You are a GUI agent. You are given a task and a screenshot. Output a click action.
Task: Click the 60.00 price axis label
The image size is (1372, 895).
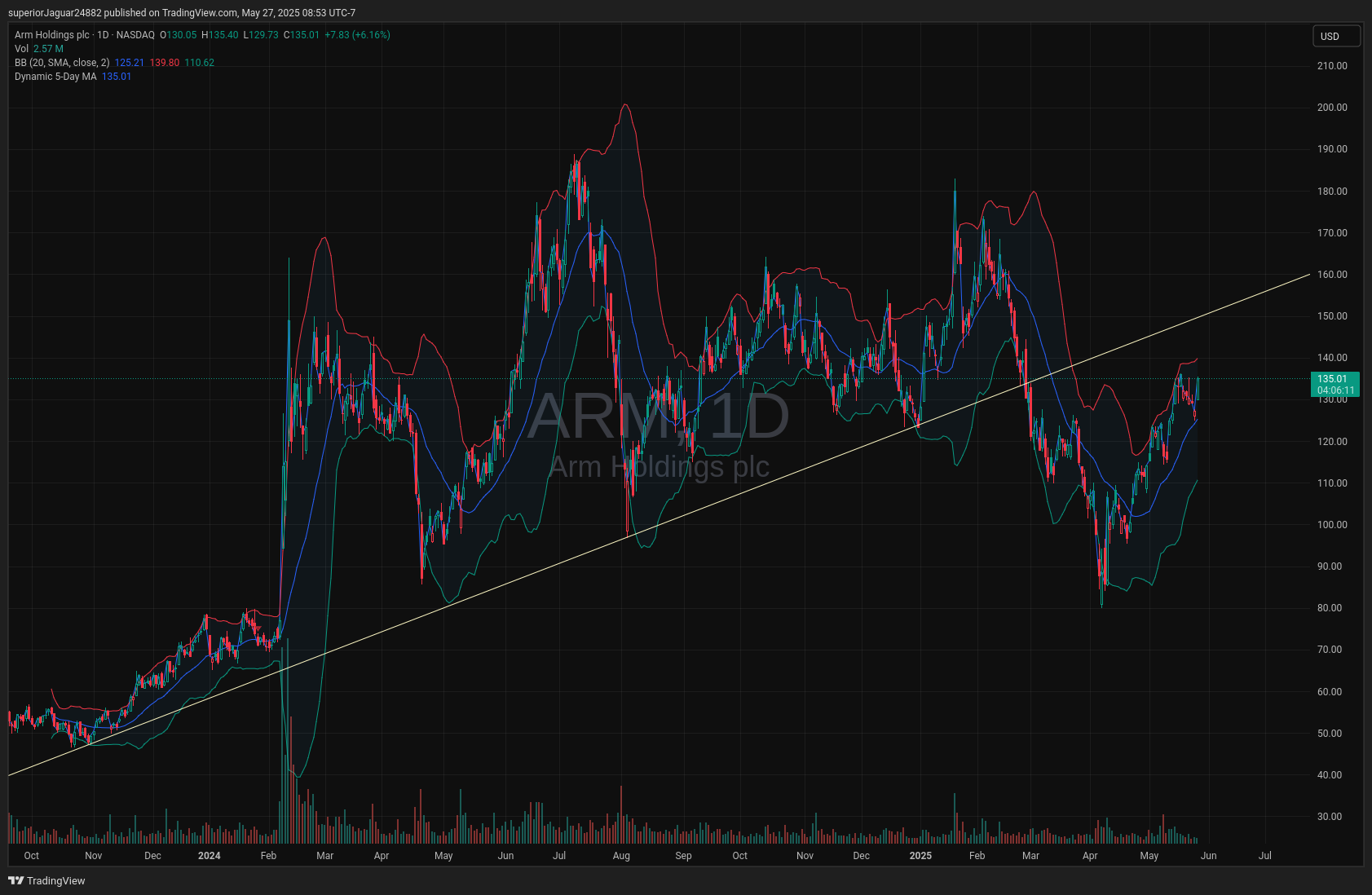click(1330, 692)
